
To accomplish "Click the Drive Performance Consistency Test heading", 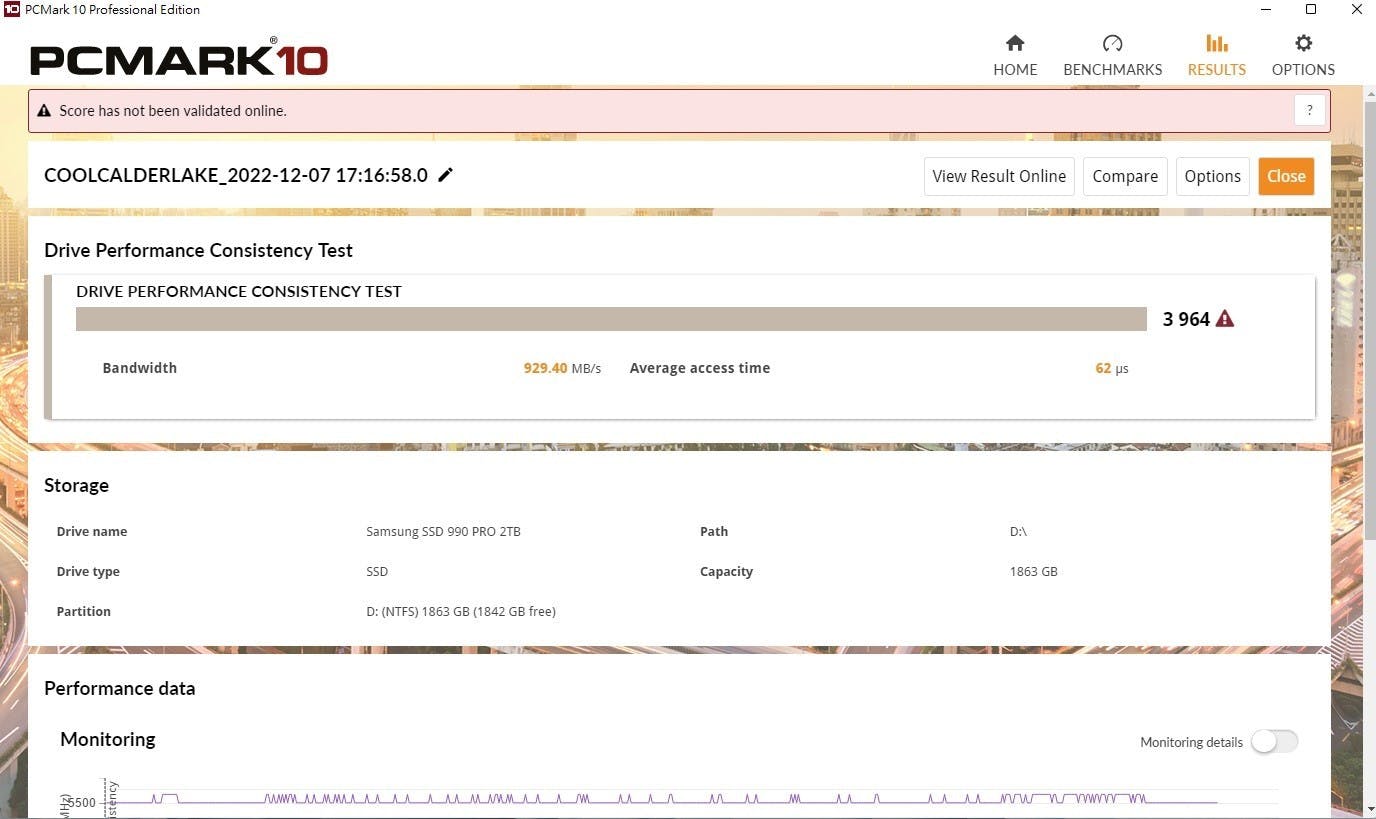I will click(198, 250).
